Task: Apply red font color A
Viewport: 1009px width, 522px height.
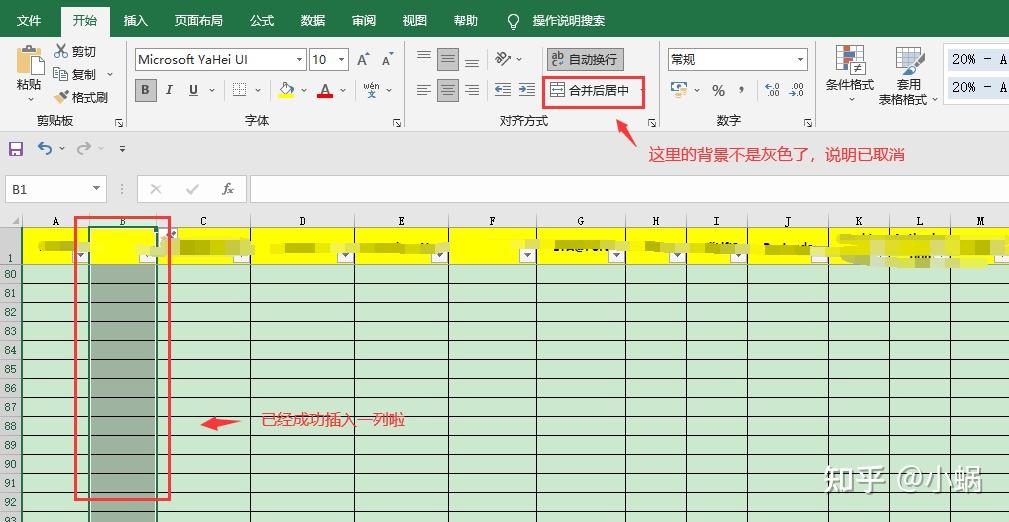Action: pyautogui.click(x=326, y=90)
